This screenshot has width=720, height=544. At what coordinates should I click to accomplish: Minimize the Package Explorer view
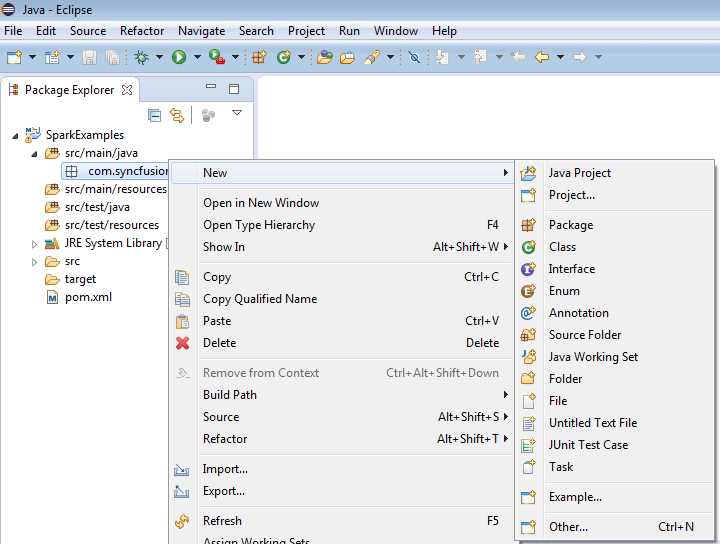coord(211,86)
